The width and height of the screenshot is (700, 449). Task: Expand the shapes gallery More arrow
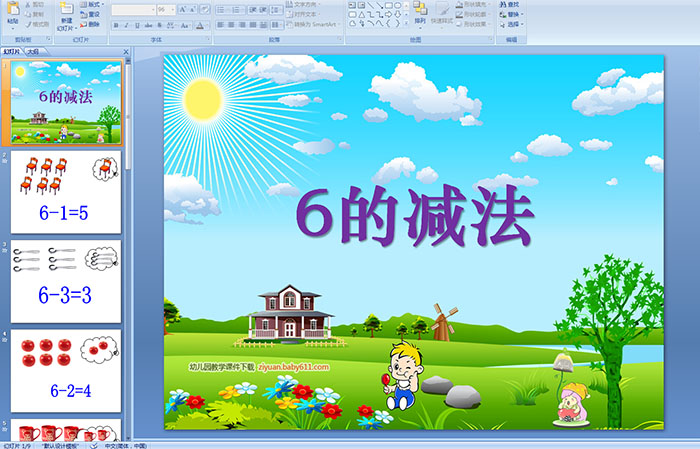tap(406, 23)
